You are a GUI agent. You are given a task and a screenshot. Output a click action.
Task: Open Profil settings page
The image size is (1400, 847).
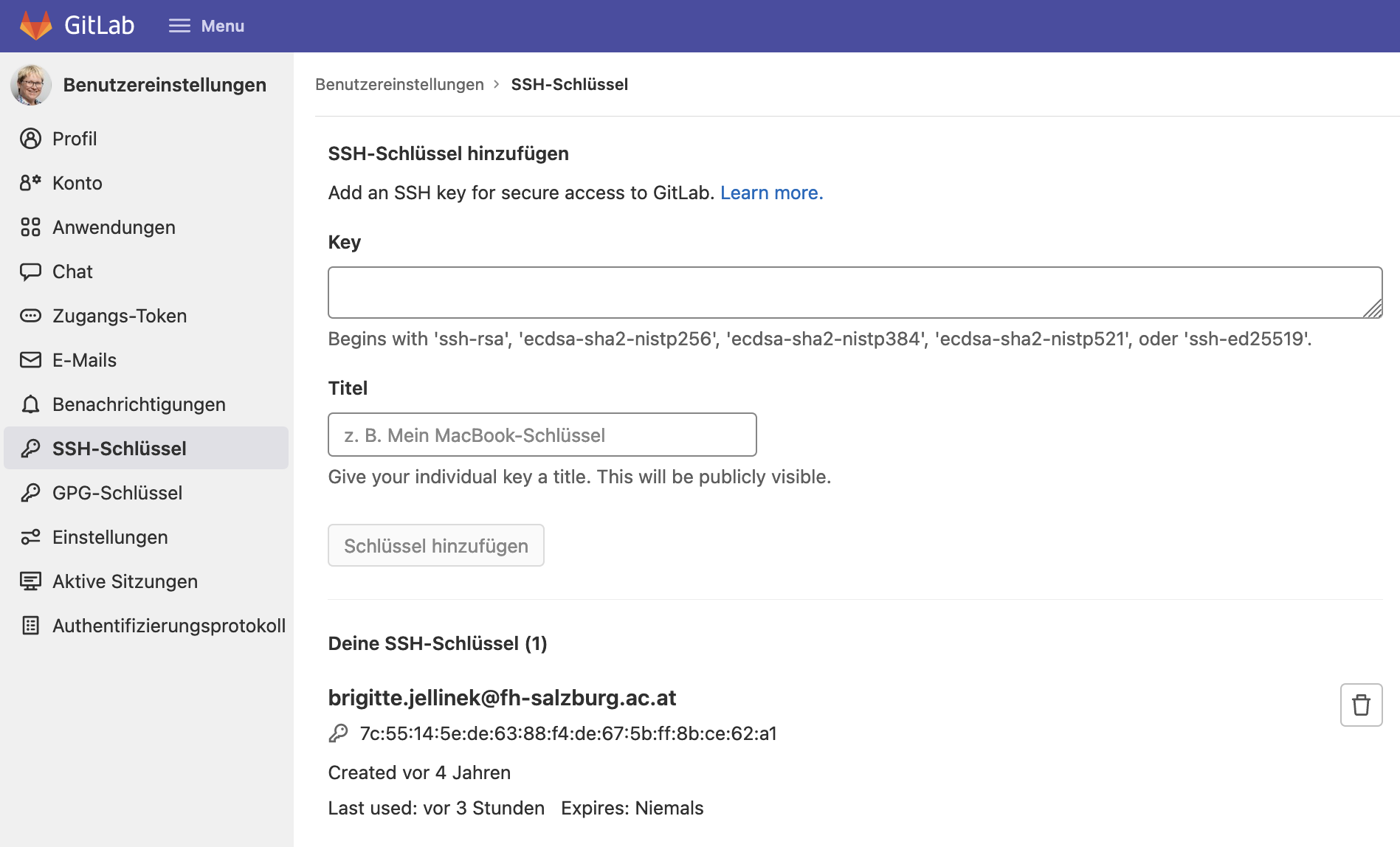(146, 139)
